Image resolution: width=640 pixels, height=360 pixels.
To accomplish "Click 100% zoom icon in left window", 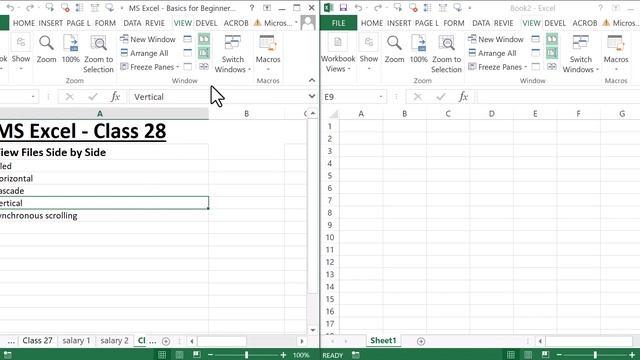I will (71, 49).
